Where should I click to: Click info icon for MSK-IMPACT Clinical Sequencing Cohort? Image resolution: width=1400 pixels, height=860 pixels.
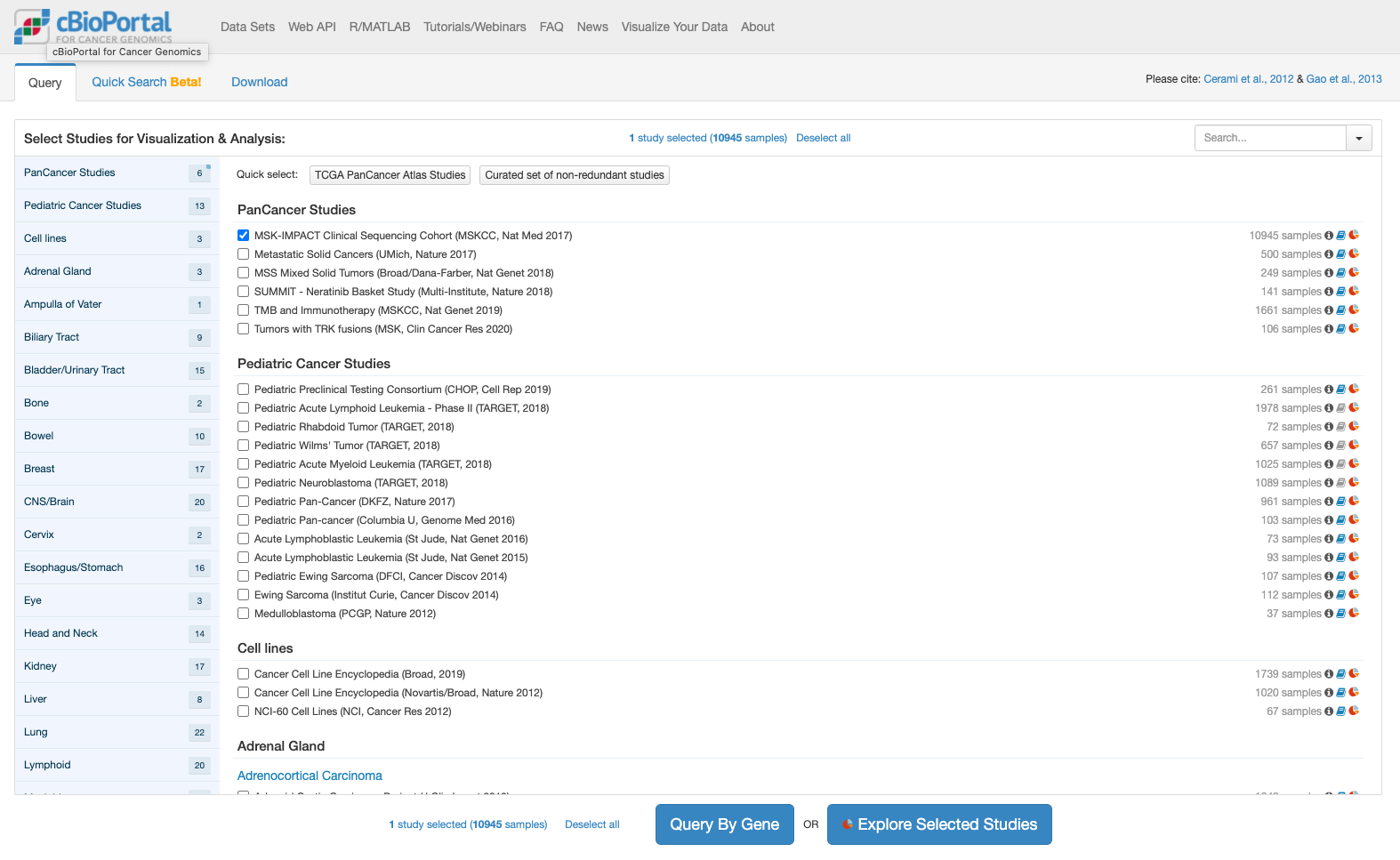click(1329, 236)
